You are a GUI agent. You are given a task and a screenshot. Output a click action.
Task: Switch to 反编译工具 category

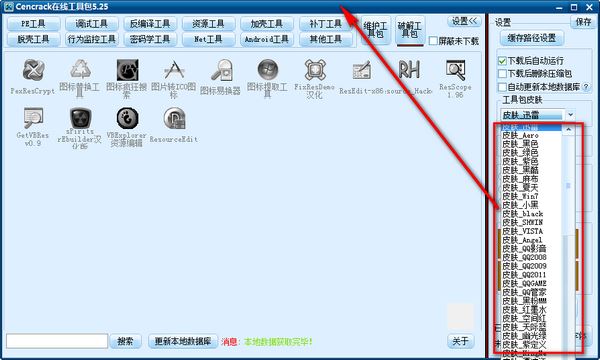click(x=150, y=24)
